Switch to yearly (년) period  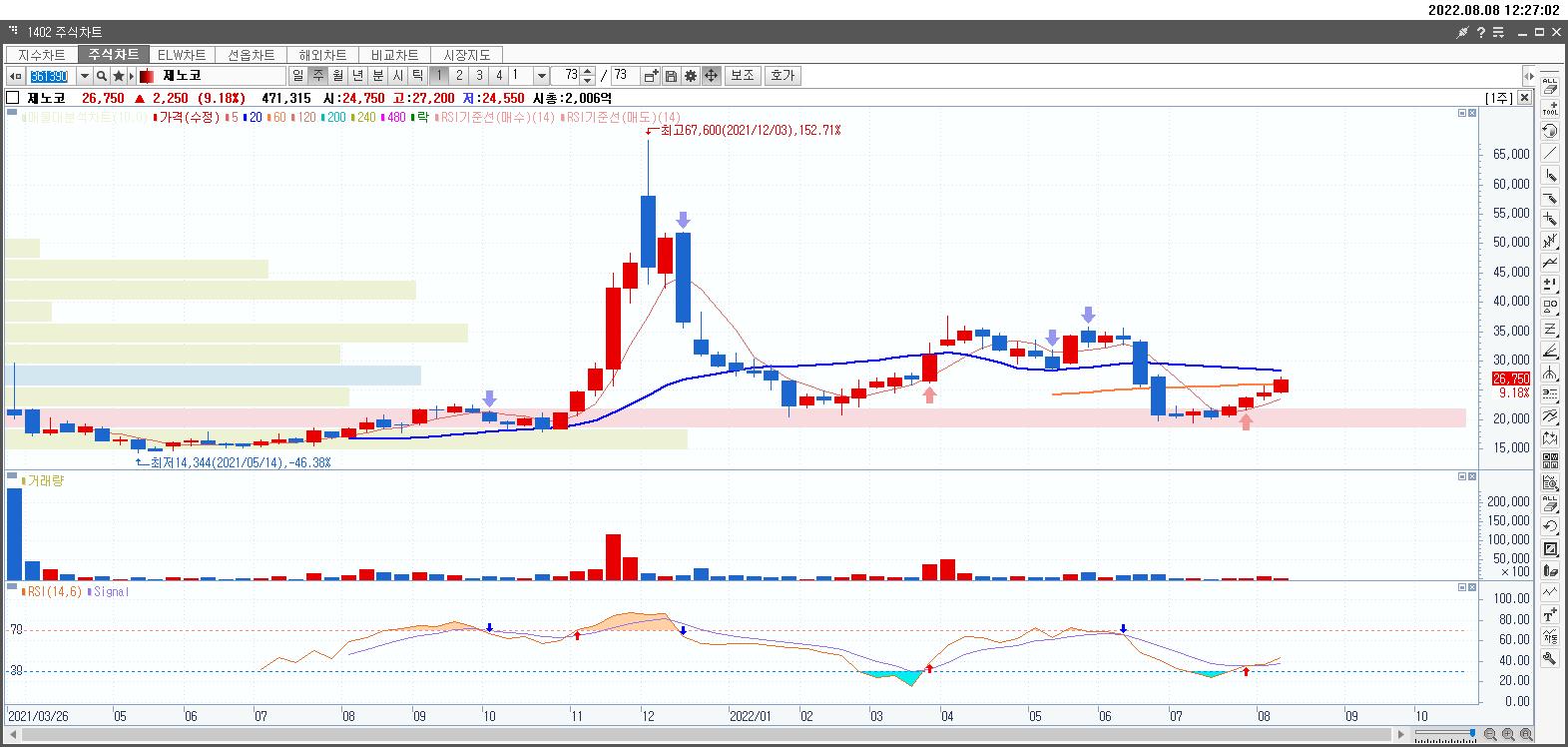[357, 76]
